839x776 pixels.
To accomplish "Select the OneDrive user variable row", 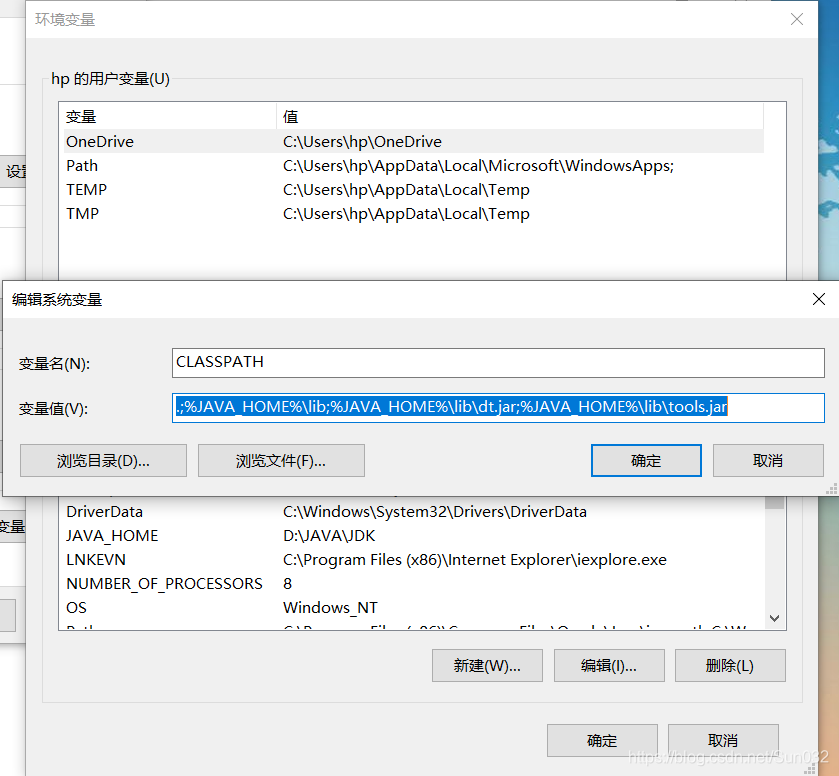I will coord(414,141).
